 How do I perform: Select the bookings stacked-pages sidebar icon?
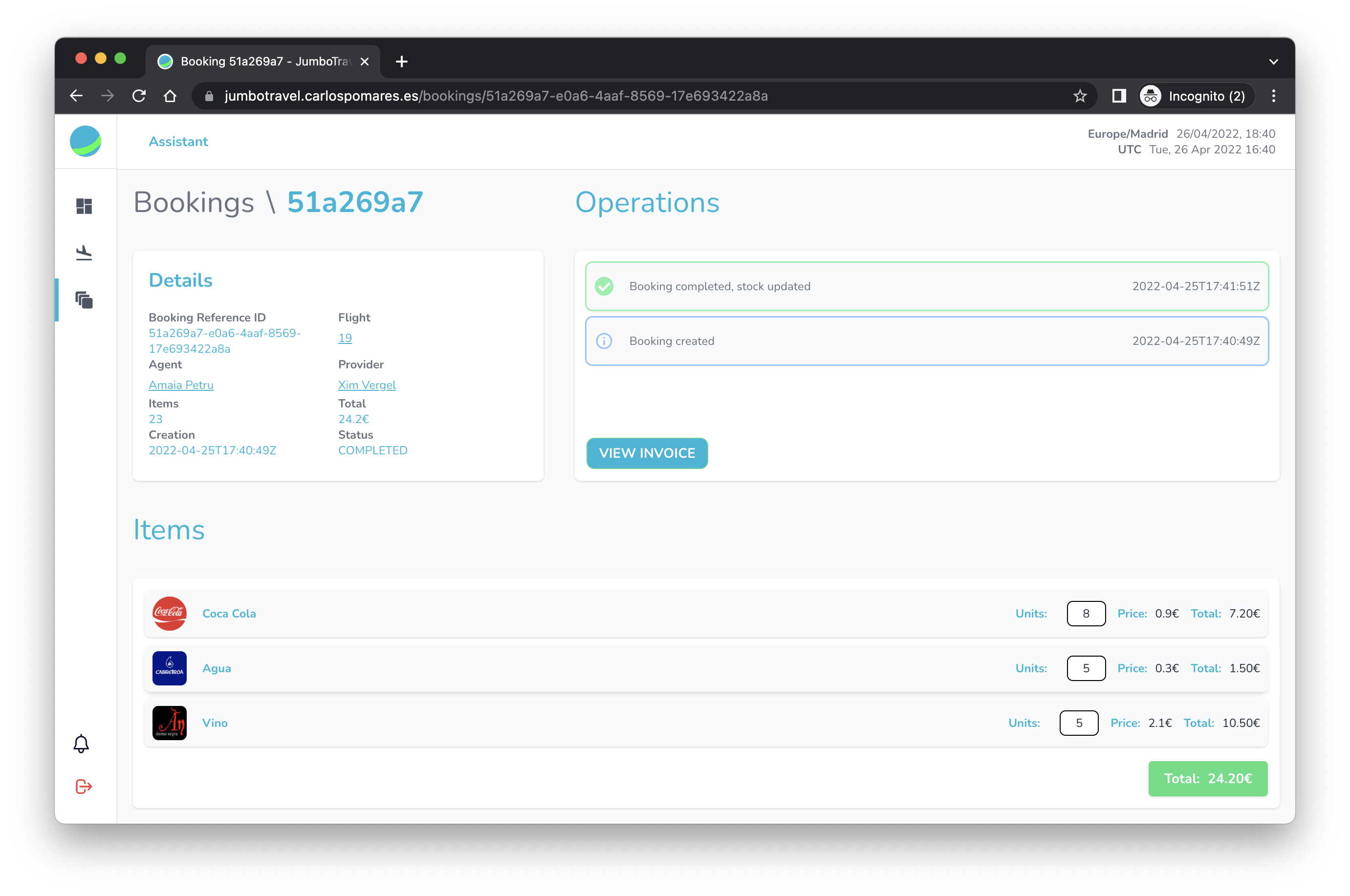(x=84, y=300)
